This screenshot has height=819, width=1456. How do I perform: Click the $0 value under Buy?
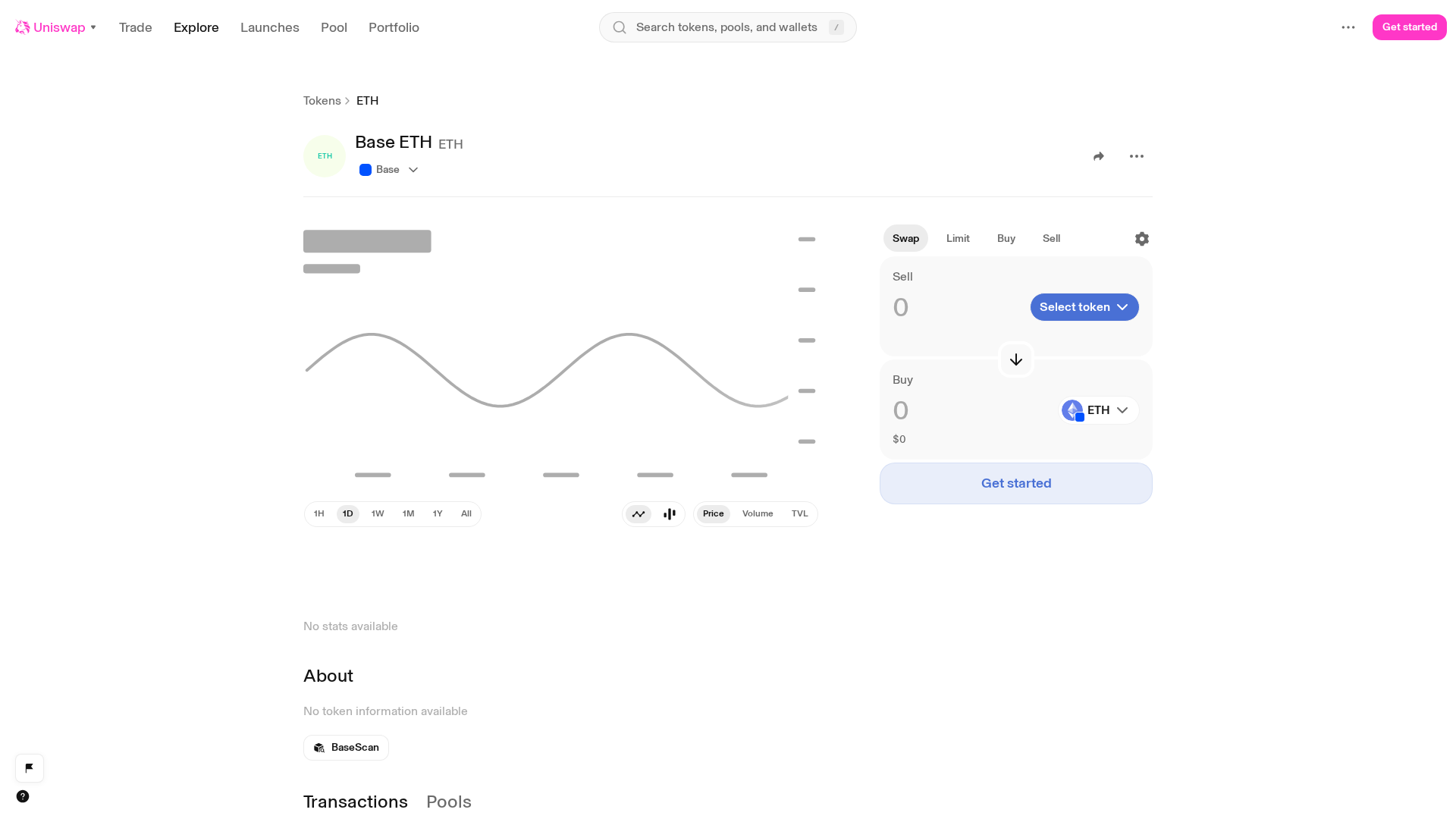[899, 439]
